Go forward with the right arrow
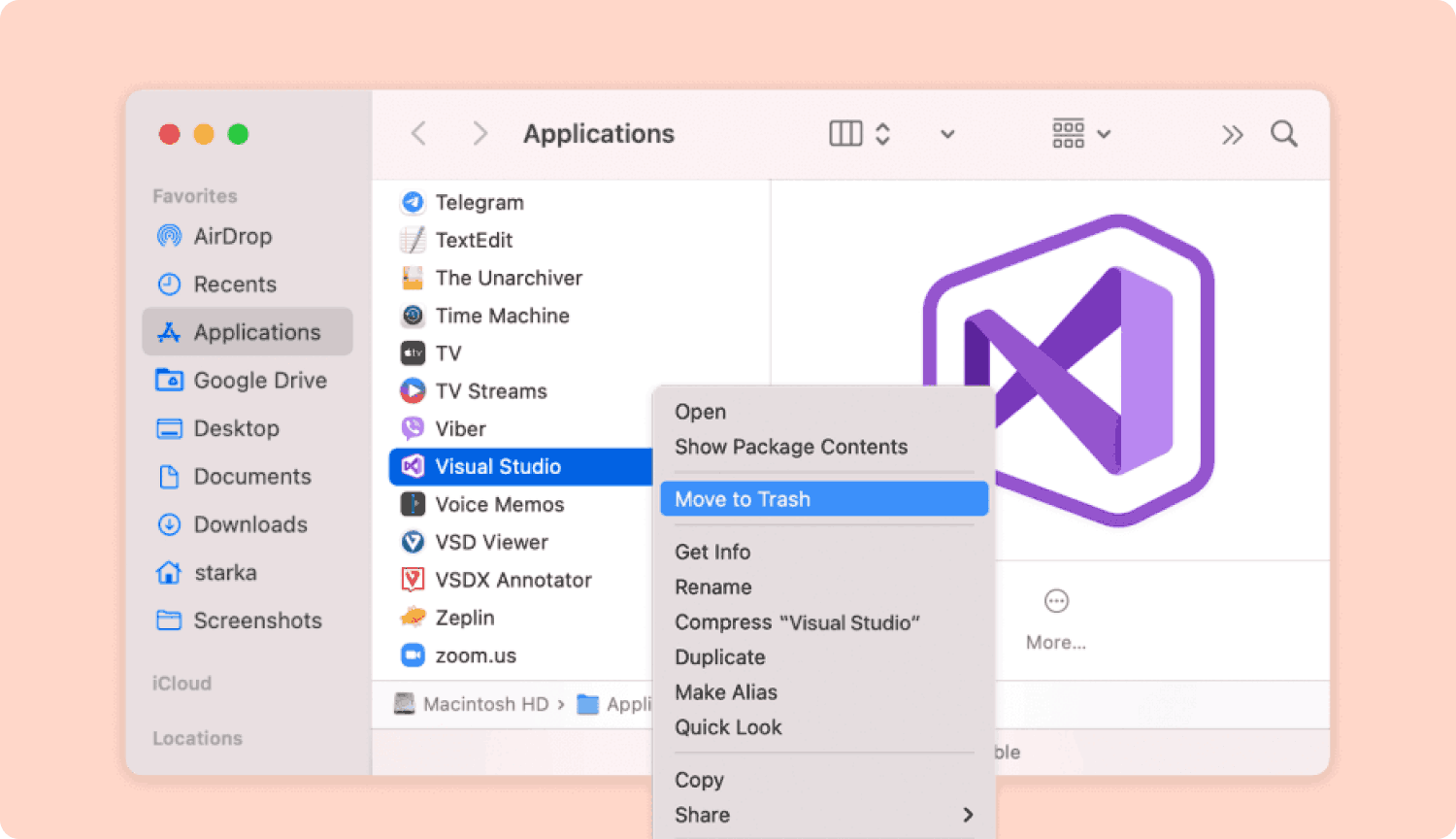 (480, 134)
